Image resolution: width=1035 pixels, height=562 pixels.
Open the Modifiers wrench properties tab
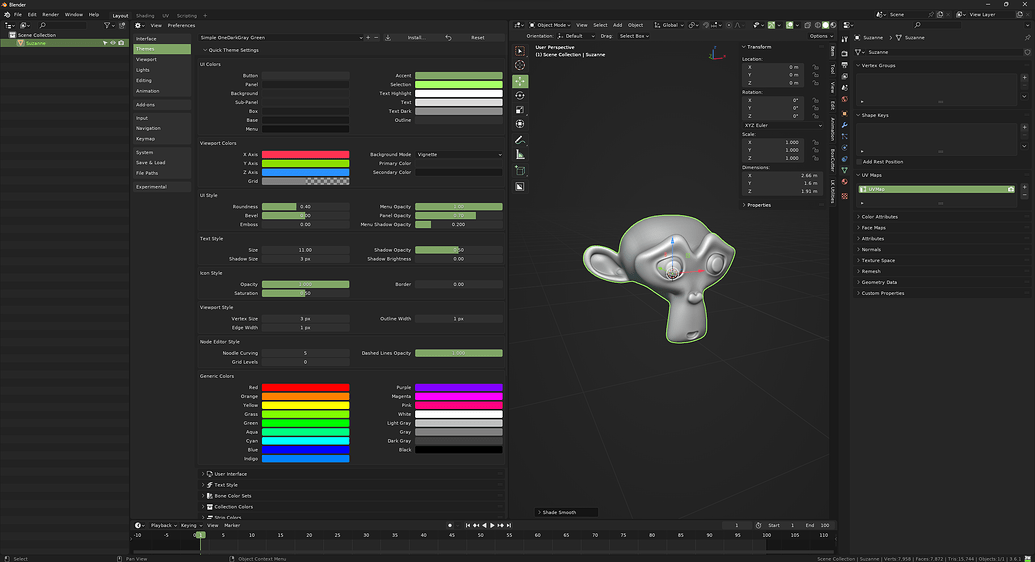[845, 125]
